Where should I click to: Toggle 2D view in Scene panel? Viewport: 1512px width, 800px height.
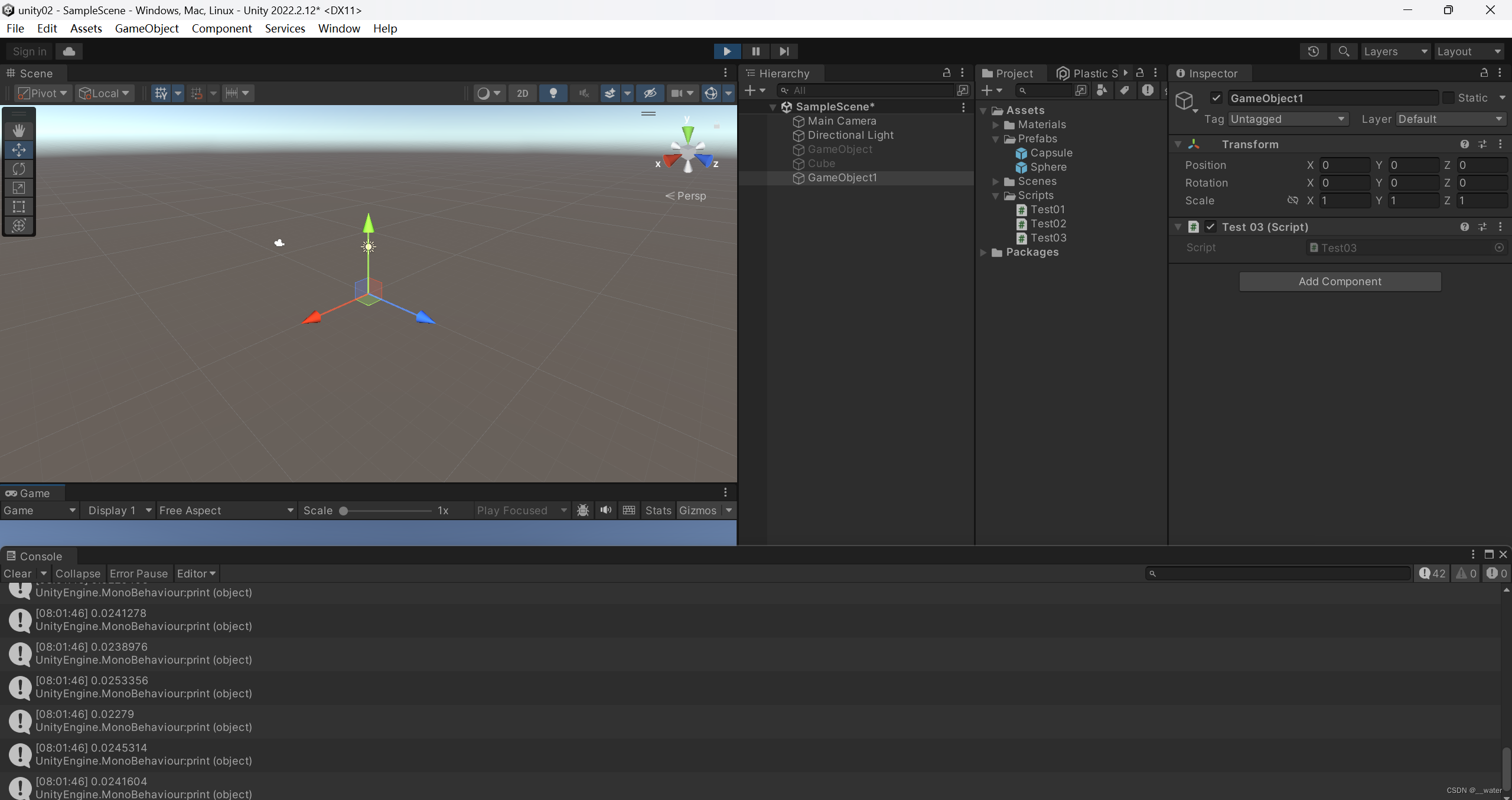tap(522, 93)
